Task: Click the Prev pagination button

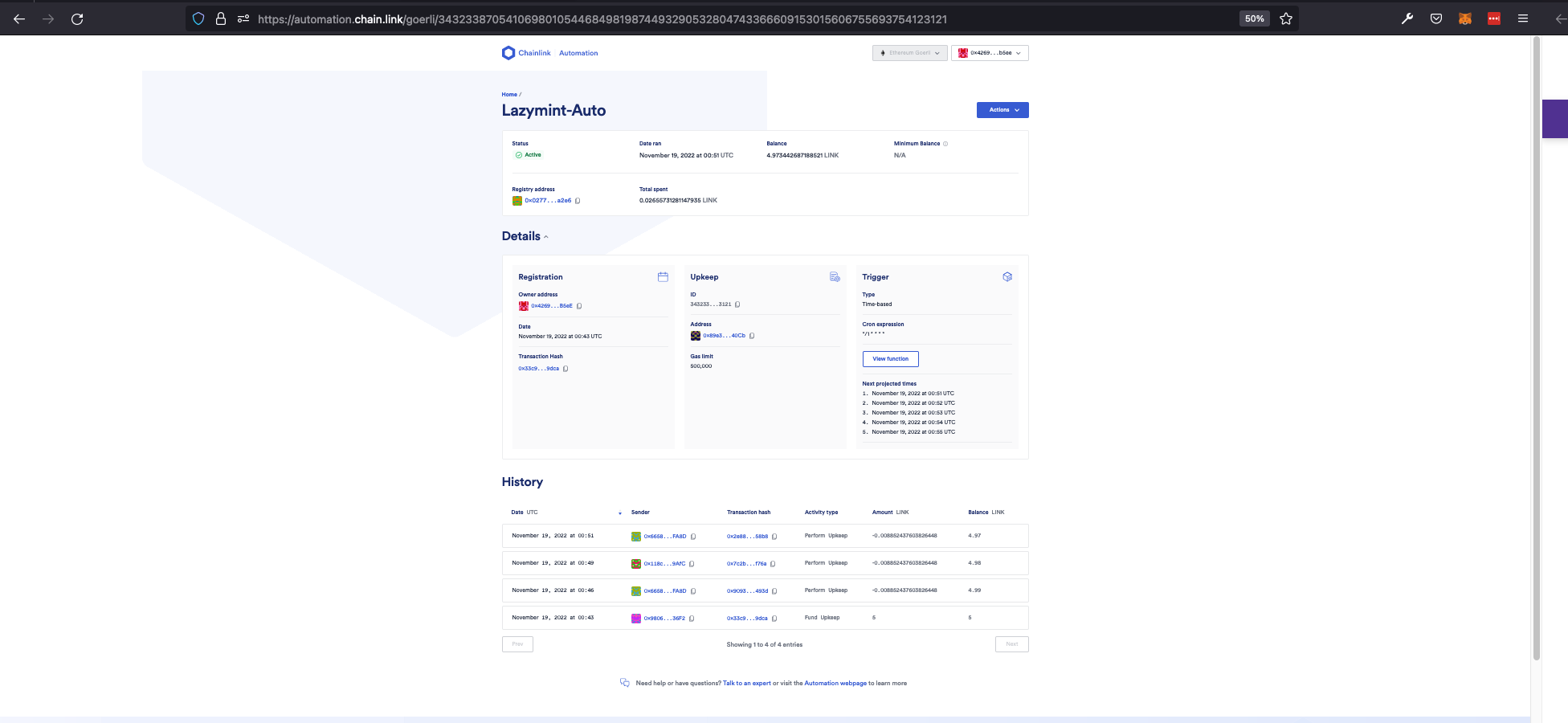Action: [x=517, y=644]
